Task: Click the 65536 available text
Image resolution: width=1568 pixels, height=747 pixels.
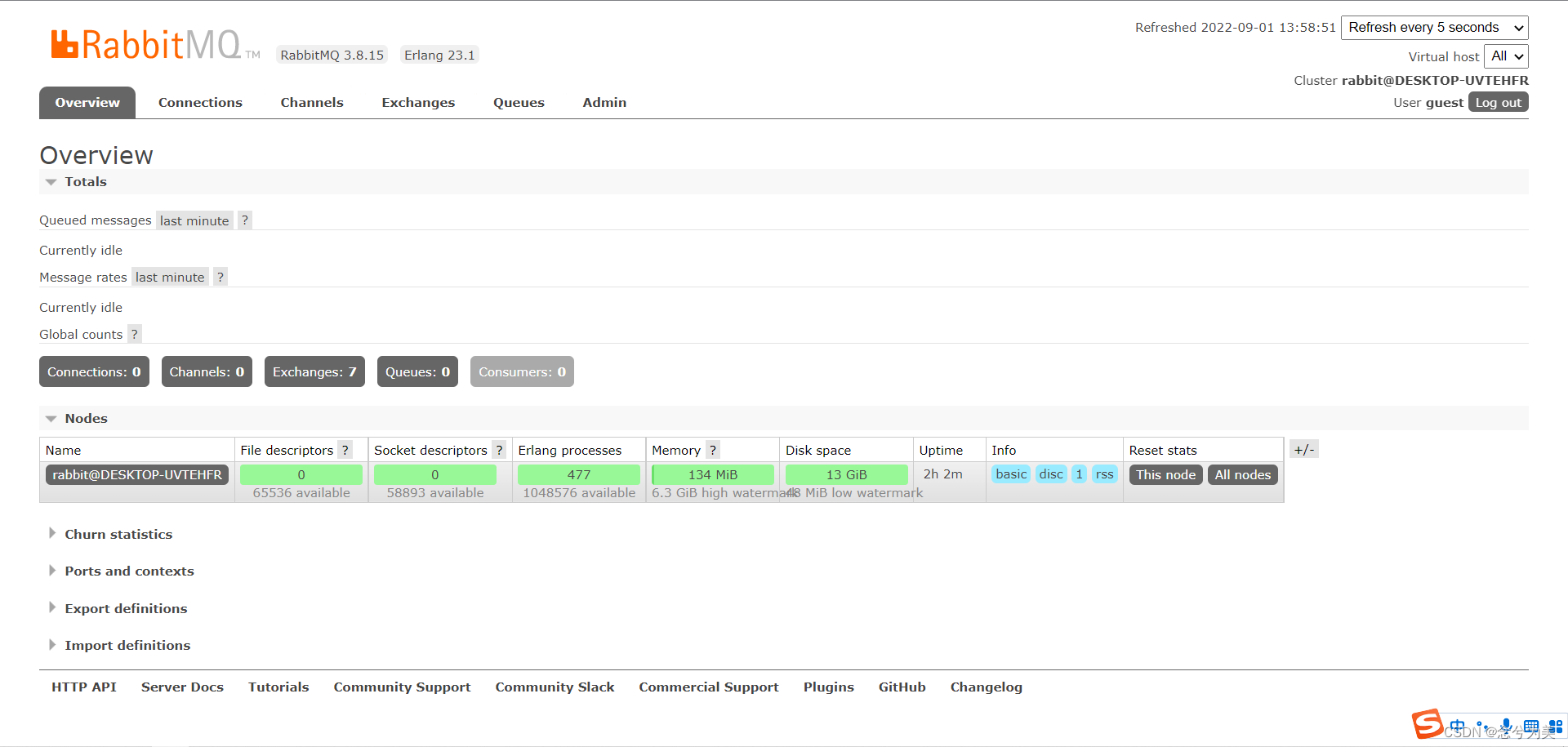Action: point(301,493)
